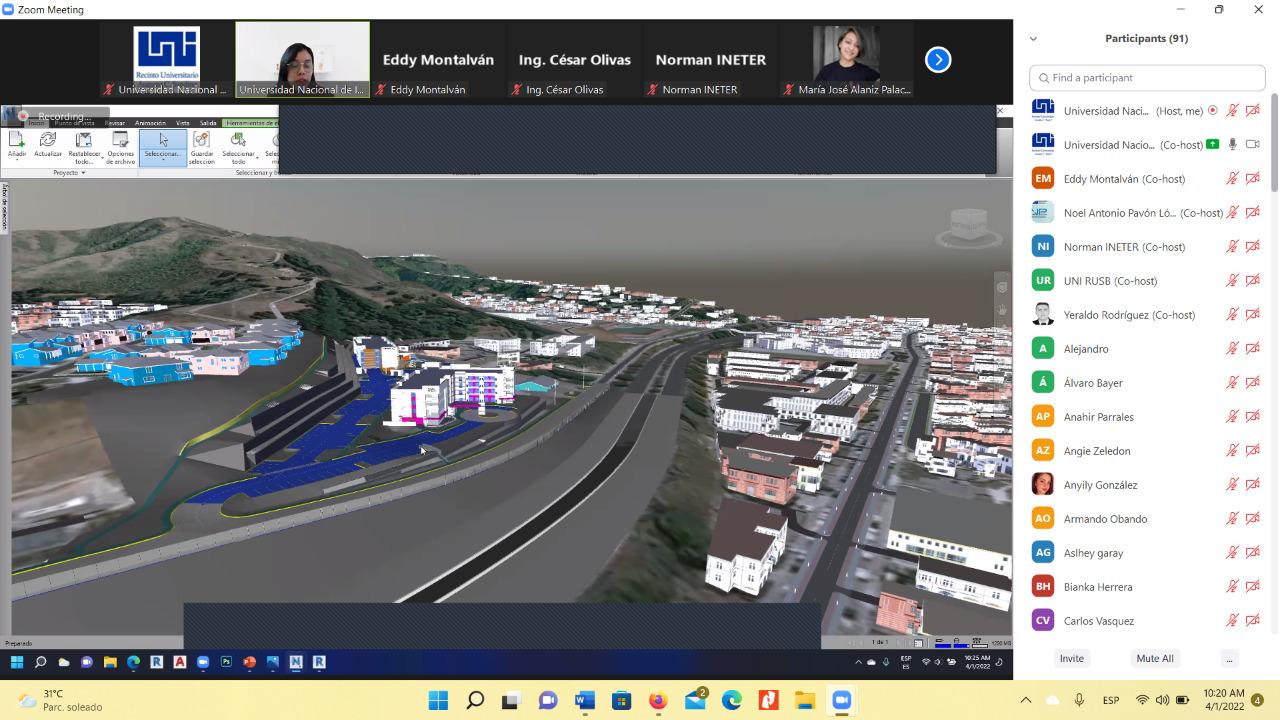
Task: Click Navisworks N icon in shared taskbar
Action: [296, 662]
